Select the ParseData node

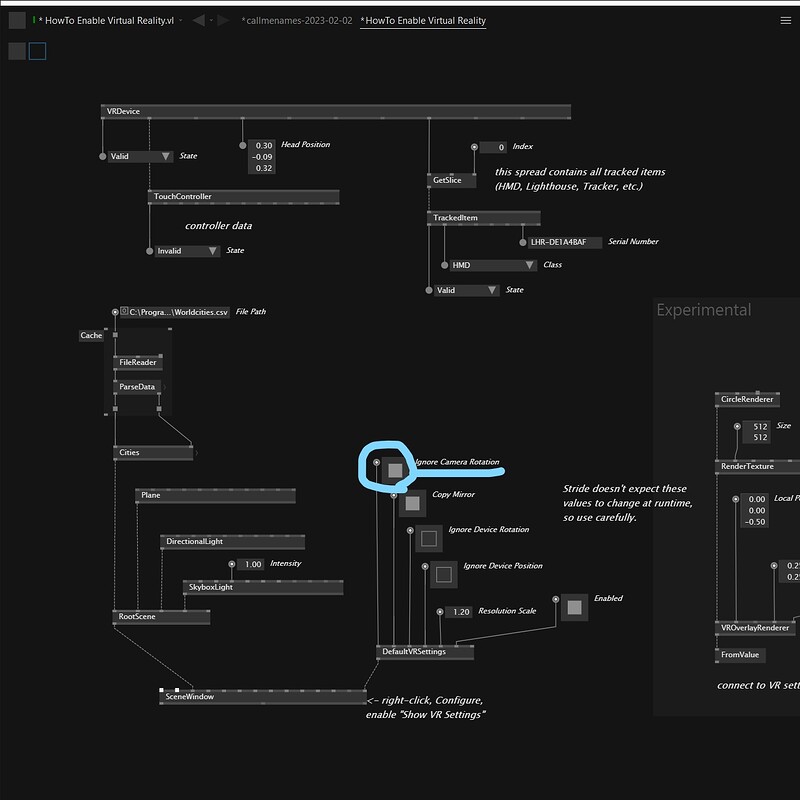[137, 387]
